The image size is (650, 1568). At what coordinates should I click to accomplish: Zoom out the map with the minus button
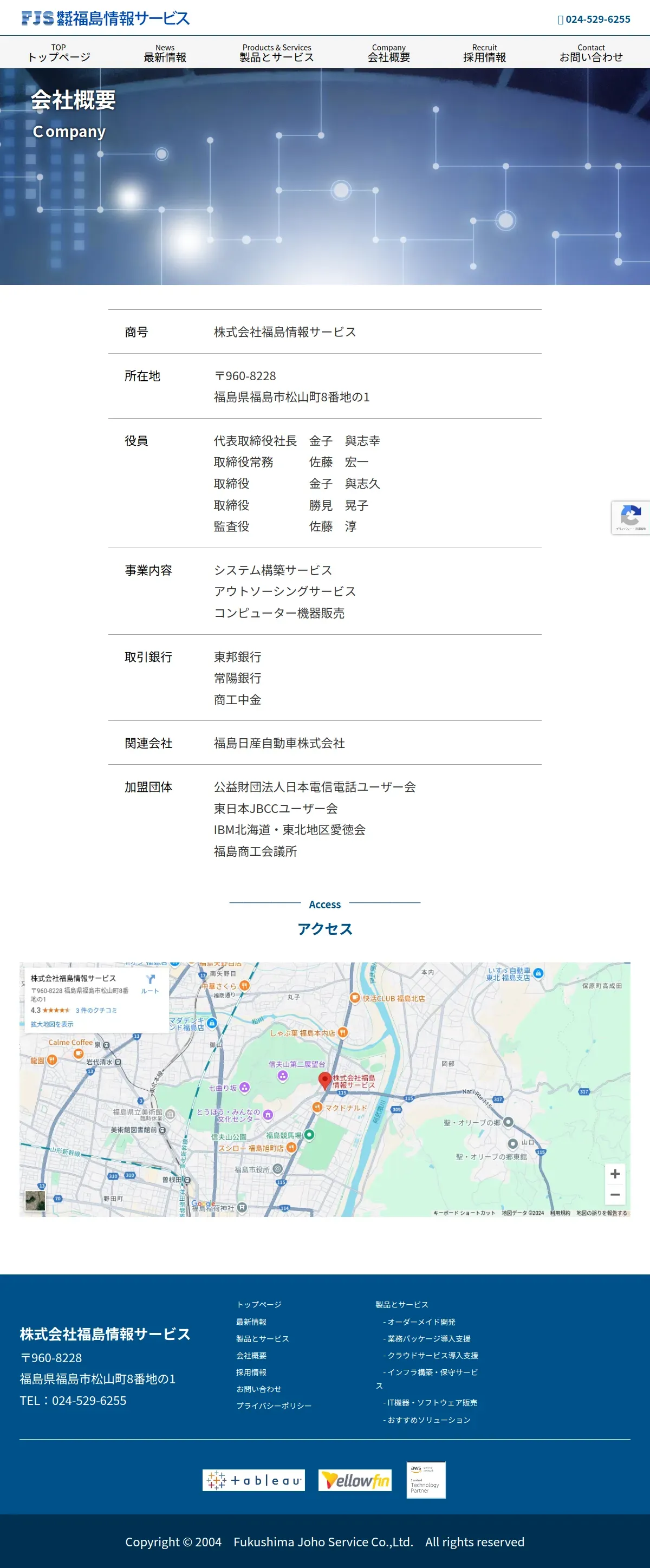coord(615,1194)
